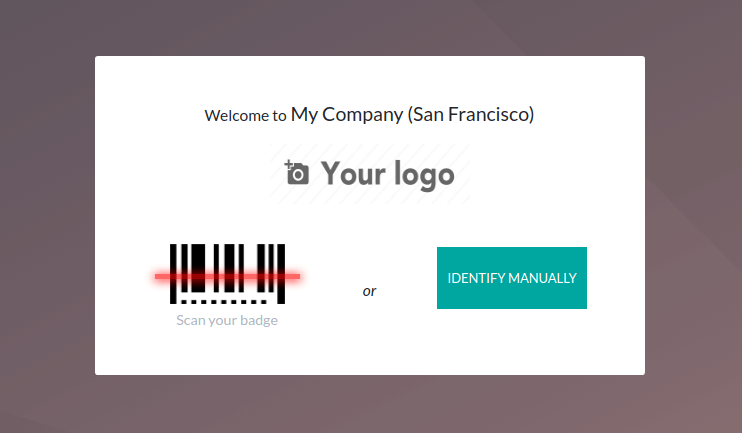Click the rightmost tall bar of the barcode
The height and width of the screenshot is (433, 742).
tap(281, 274)
